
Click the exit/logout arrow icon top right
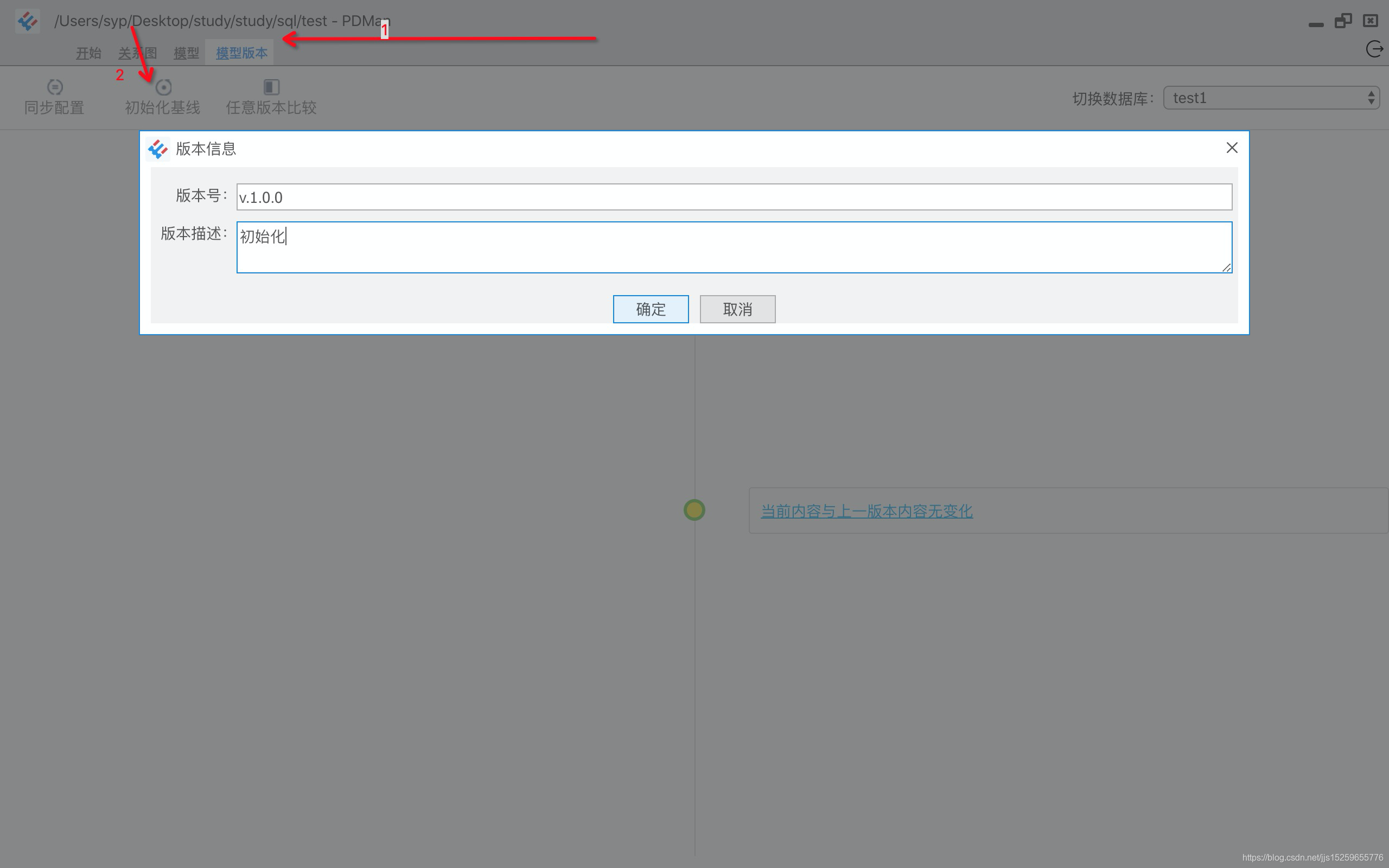[1374, 49]
